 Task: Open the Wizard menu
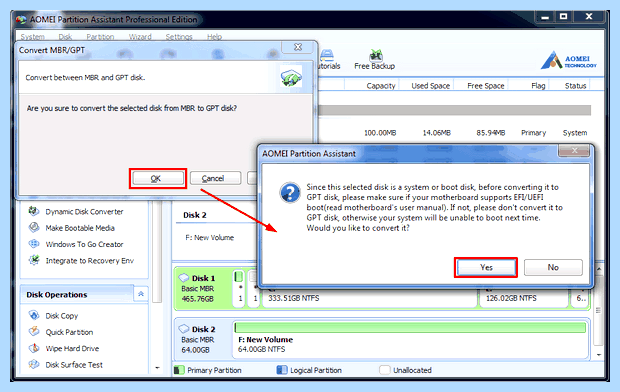click(x=140, y=37)
